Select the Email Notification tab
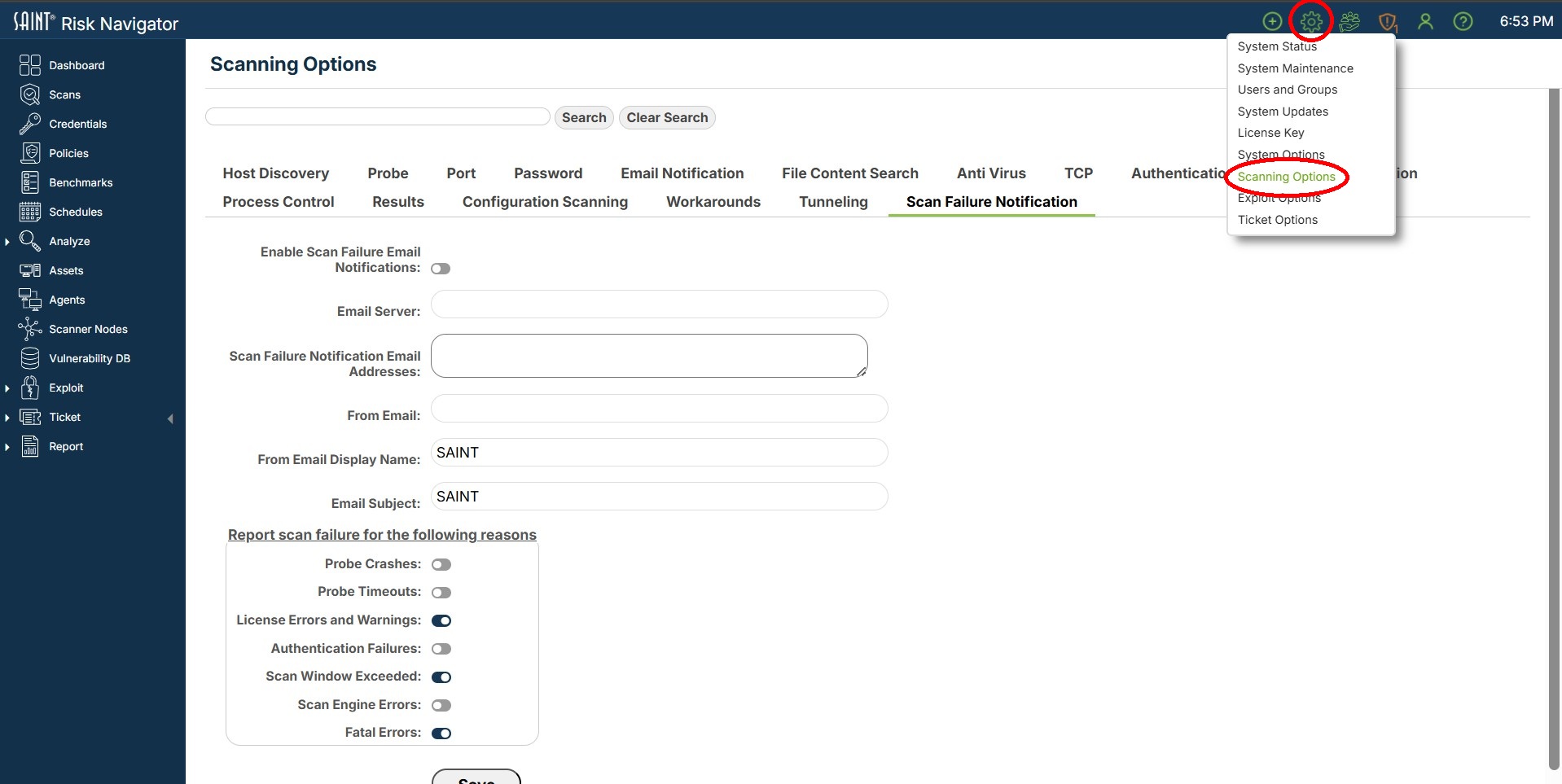 pyautogui.click(x=682, y=173)
